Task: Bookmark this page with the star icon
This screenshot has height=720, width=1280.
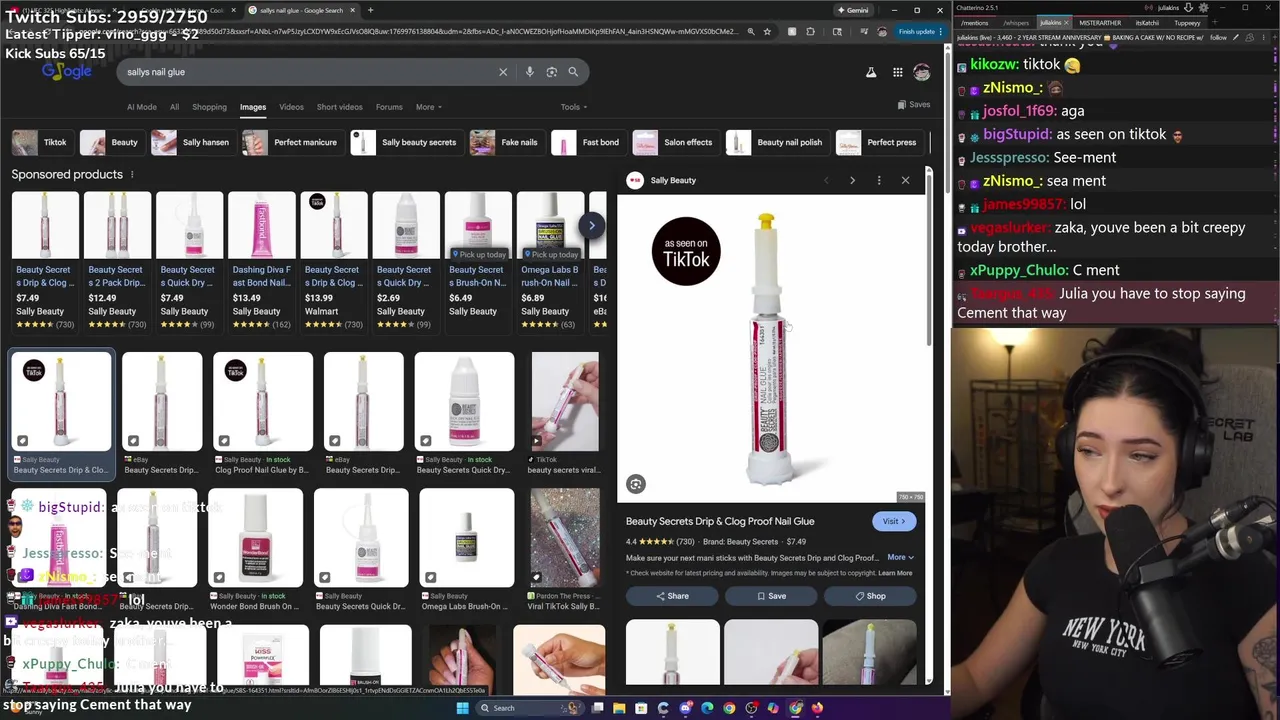Action: [767, 31]
